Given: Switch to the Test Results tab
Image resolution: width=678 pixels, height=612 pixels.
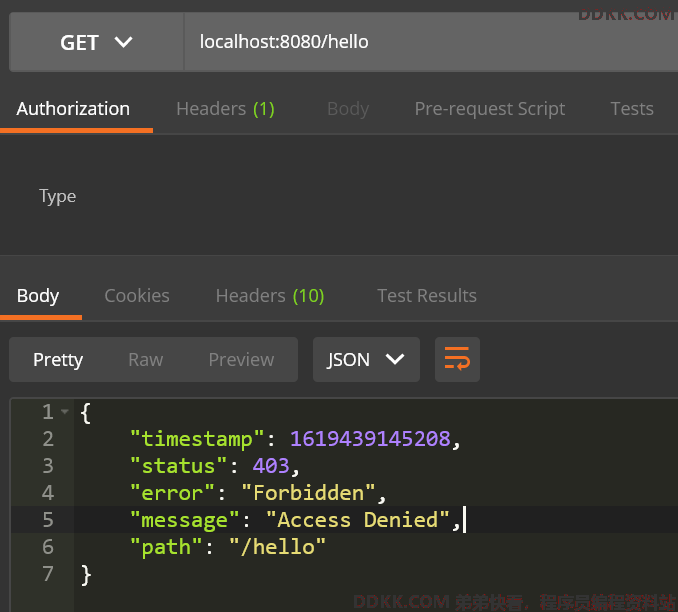Looking at the screenshot, I should (426, 295).
